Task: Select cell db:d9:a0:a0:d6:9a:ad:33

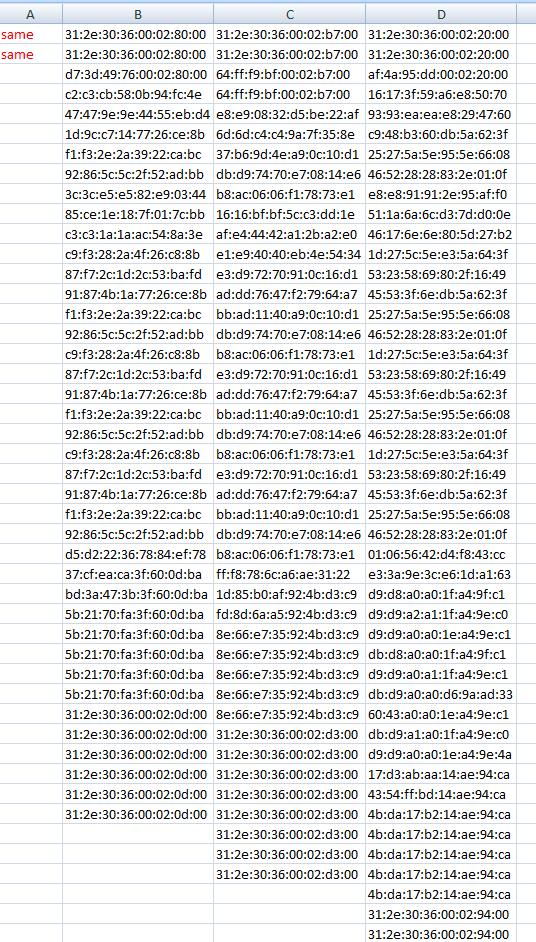Action: click(441, 695)
